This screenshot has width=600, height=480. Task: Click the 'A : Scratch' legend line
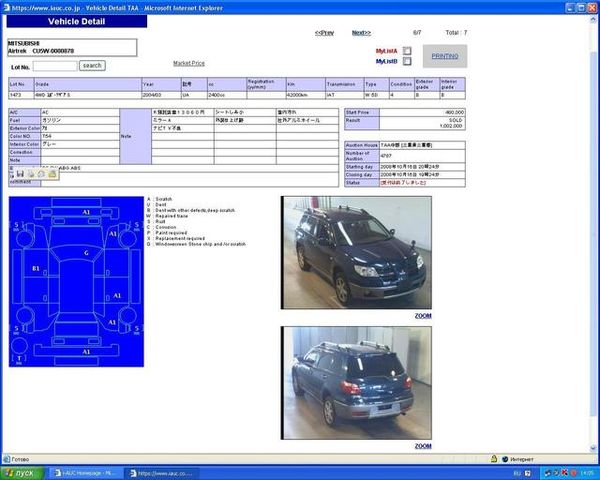160,199
